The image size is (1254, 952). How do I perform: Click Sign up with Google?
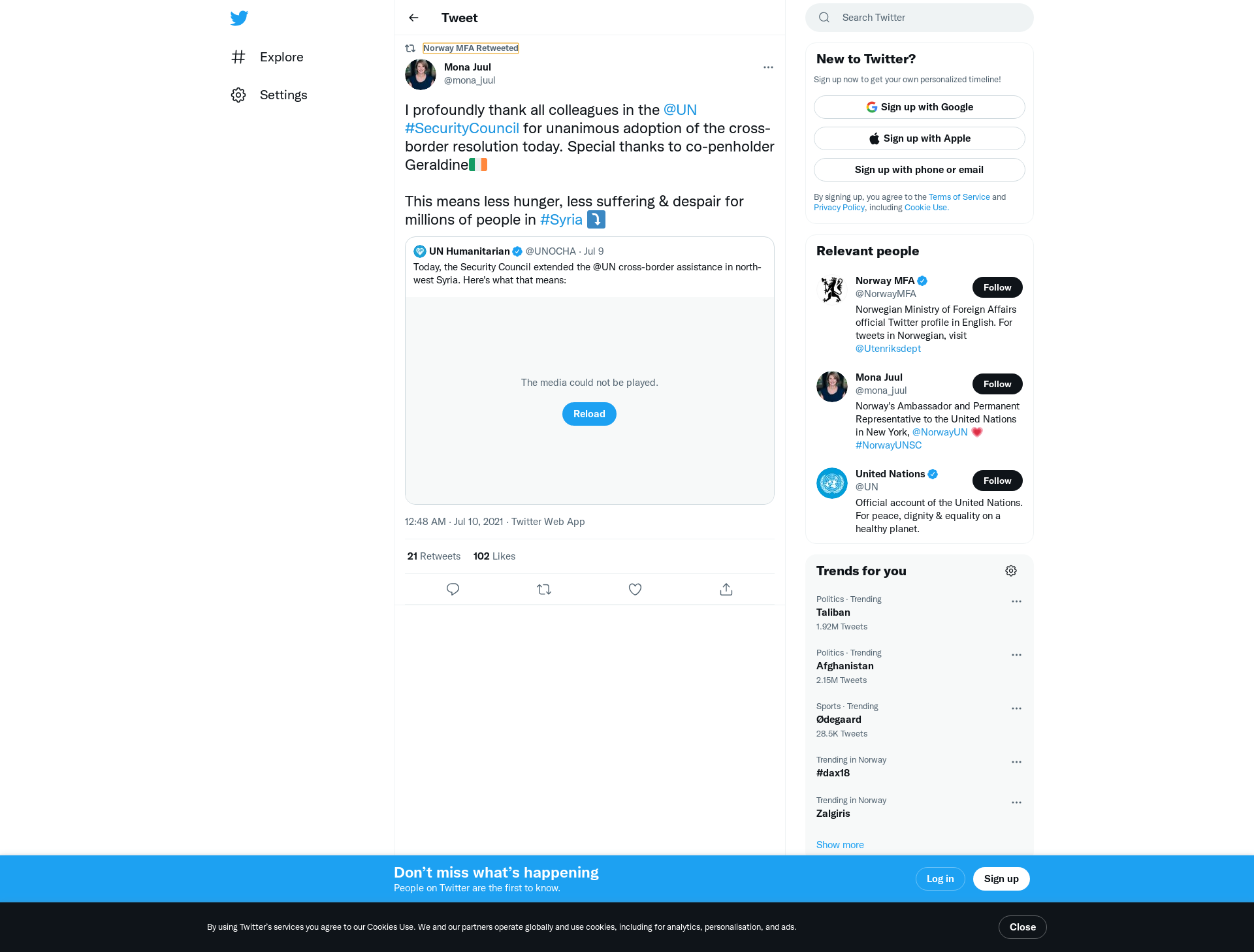click(x=920, y=107)
